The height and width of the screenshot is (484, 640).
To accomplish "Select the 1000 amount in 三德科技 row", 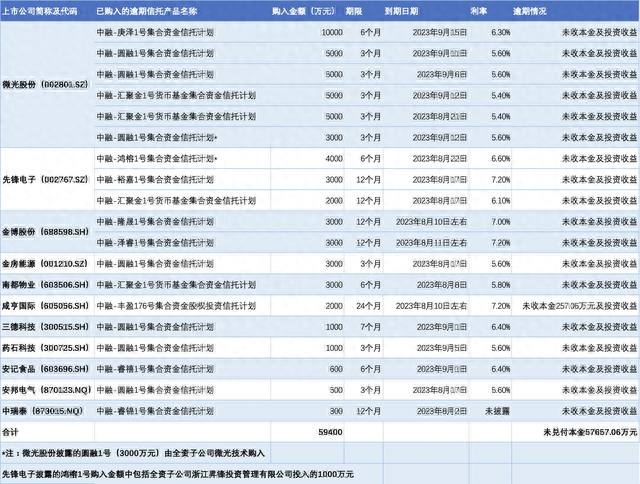I will tap(334, 327).
